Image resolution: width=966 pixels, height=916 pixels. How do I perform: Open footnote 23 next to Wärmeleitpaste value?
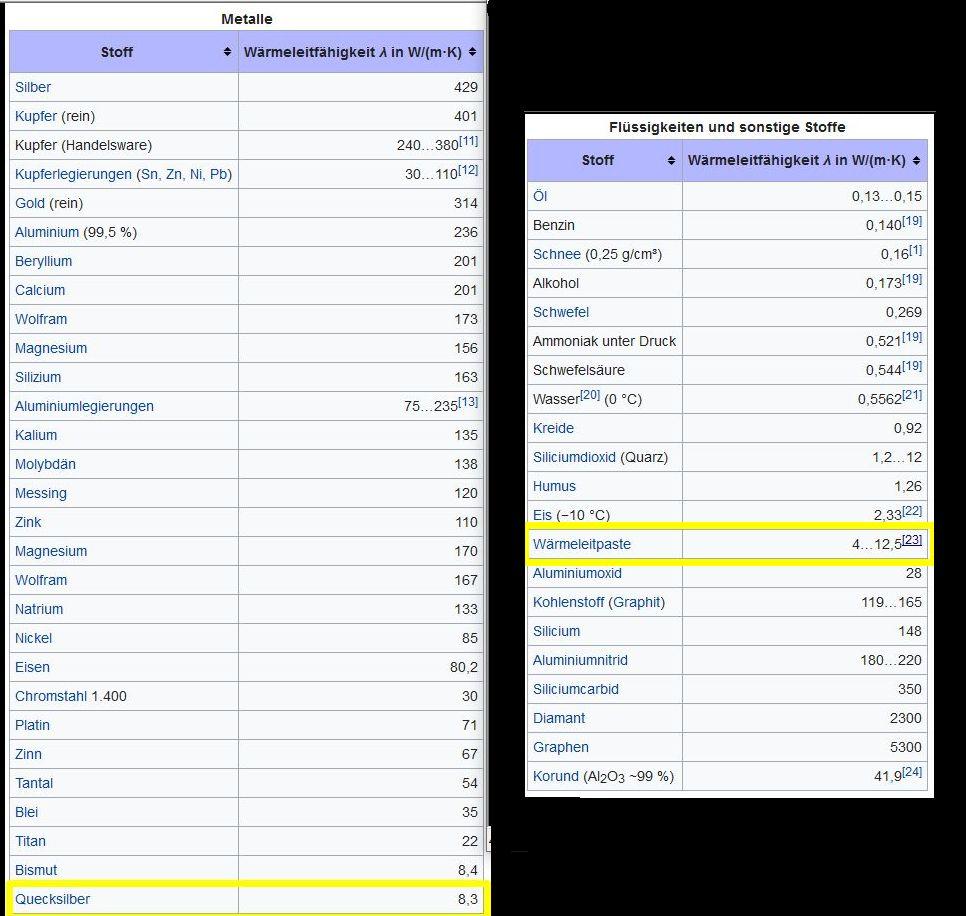tap(912, 540)
